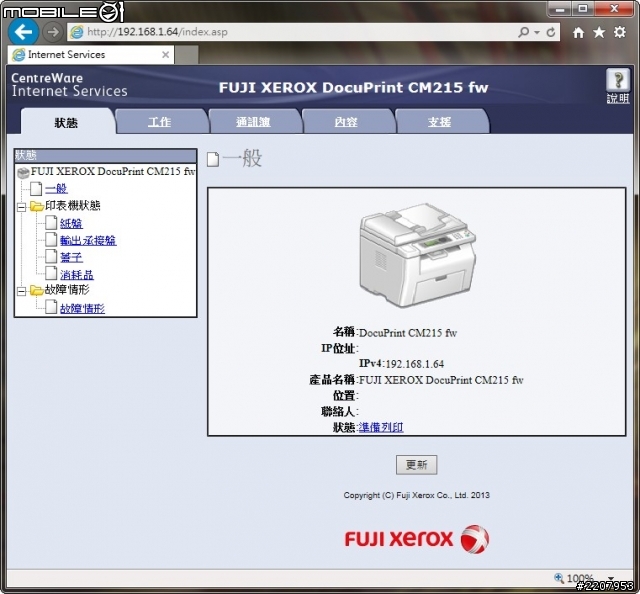Open the browser Tools gear icon
The image size is (640, 594).
(620, 32)
